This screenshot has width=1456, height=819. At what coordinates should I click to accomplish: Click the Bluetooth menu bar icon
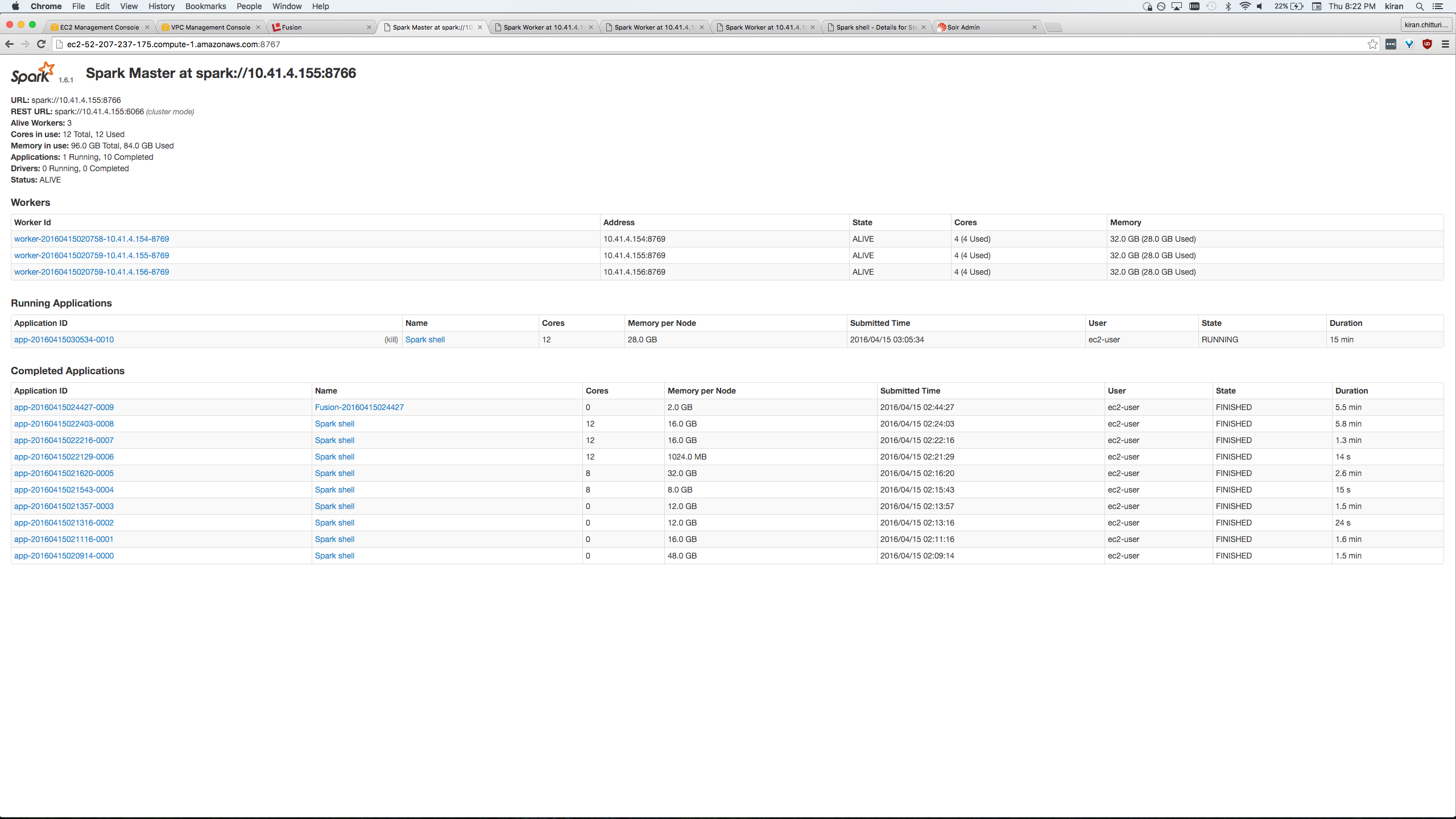pos(1228,6)
